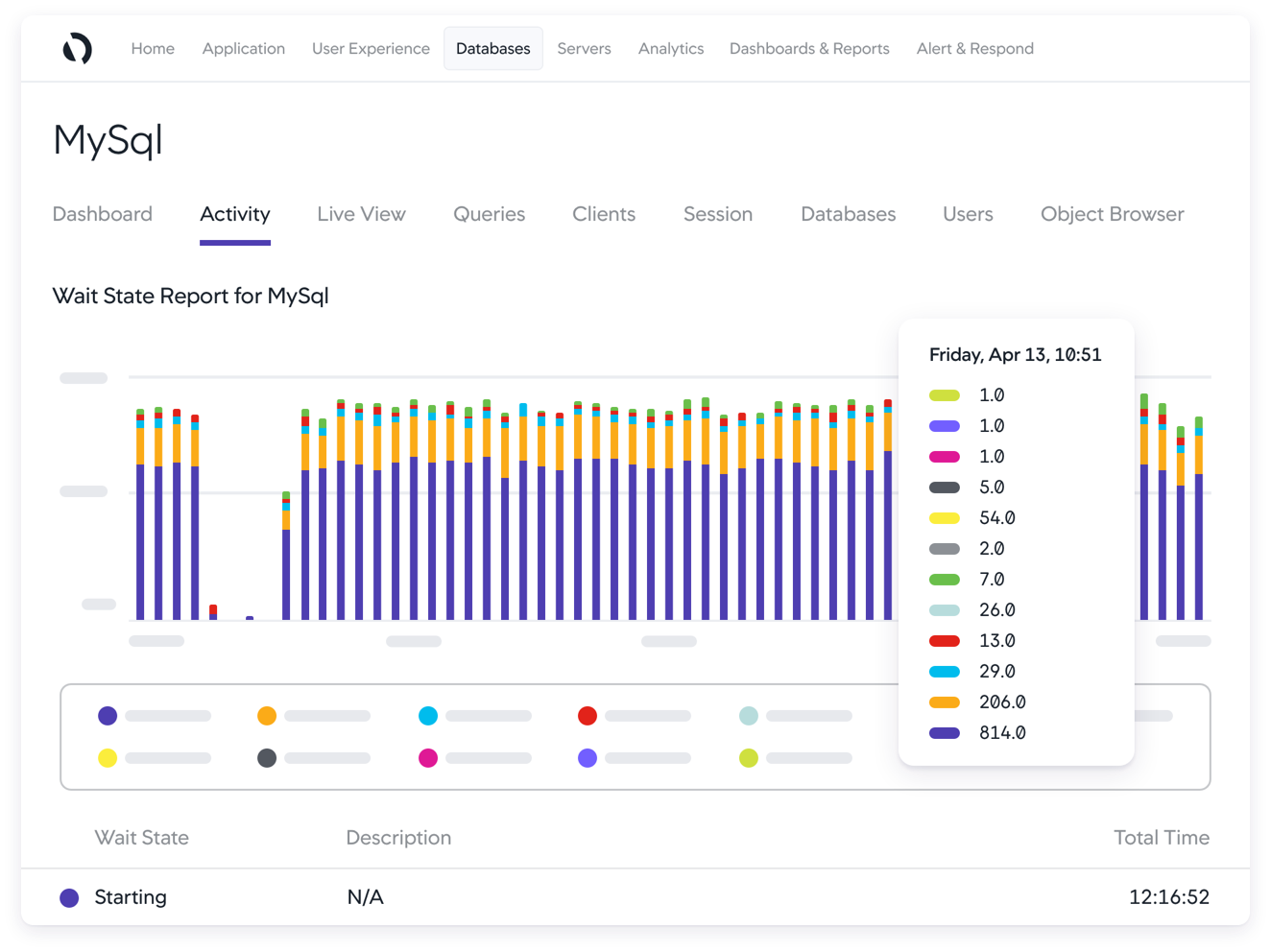
Task: Open the Application menu item
Action: [x=244, y=49]
